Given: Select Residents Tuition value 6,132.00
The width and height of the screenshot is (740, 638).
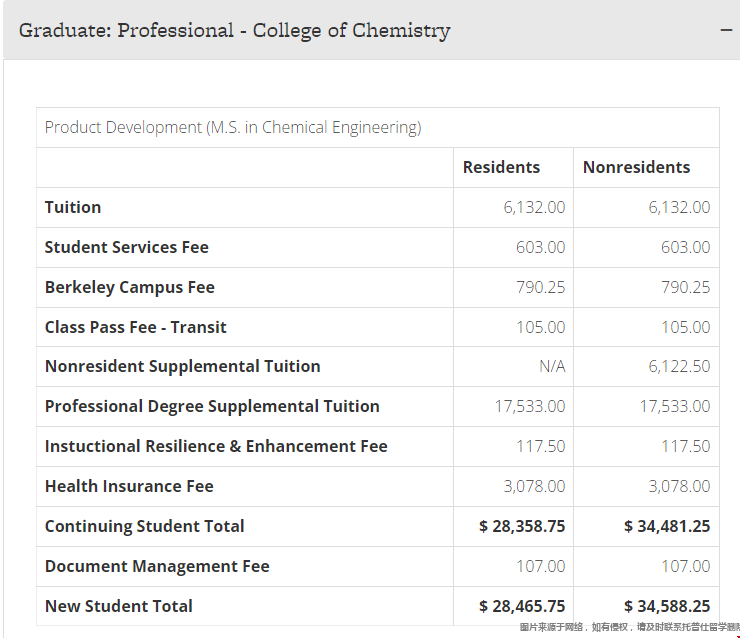Looking at the screenshot, I should 534,207.
